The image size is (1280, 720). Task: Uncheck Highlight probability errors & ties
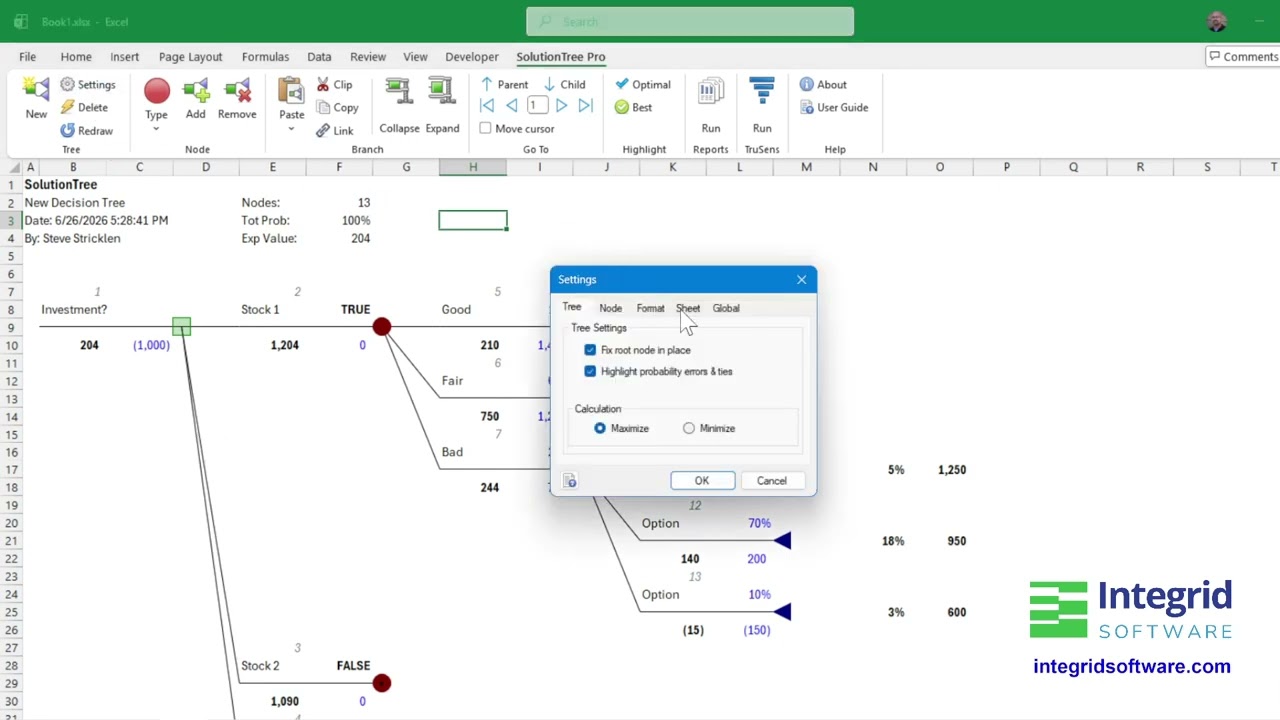tap(590, 371)
